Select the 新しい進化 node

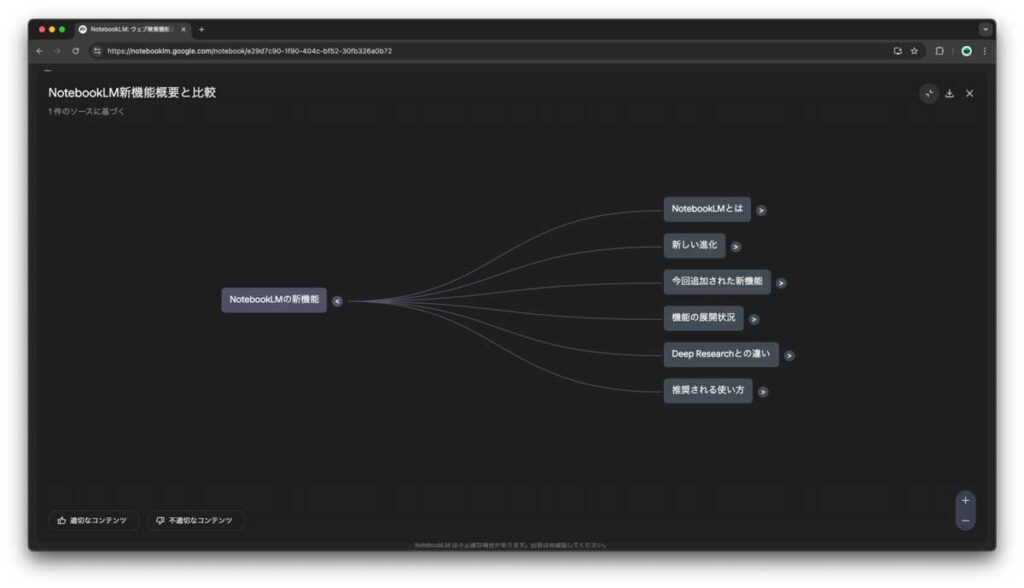694,245
